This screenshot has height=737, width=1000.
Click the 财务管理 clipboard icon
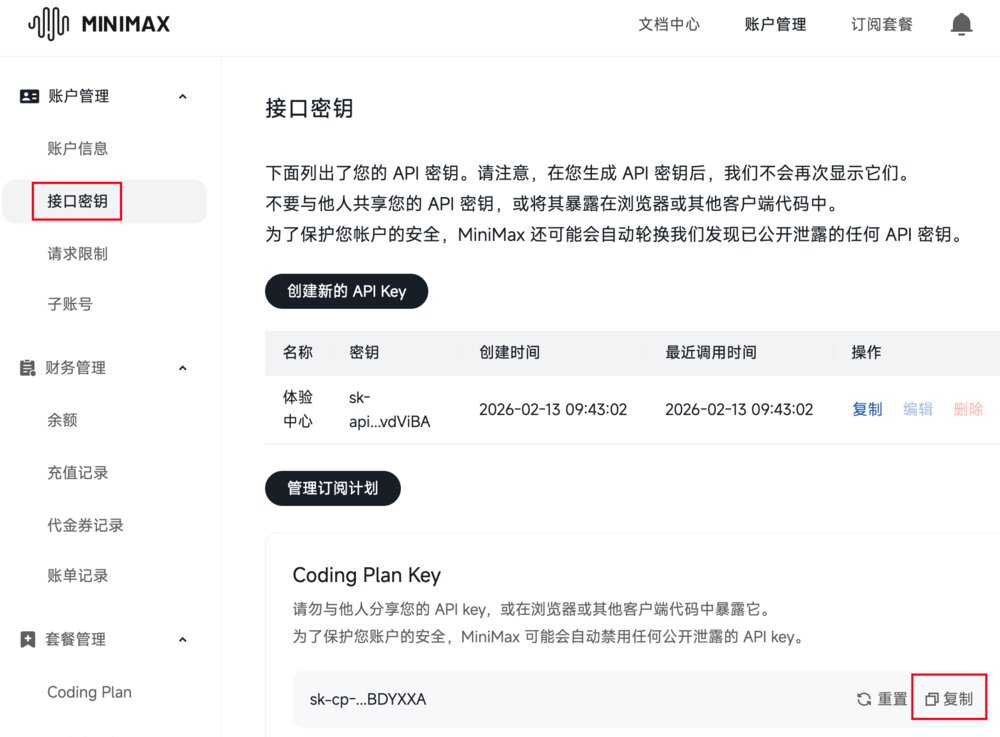(27, 368)
